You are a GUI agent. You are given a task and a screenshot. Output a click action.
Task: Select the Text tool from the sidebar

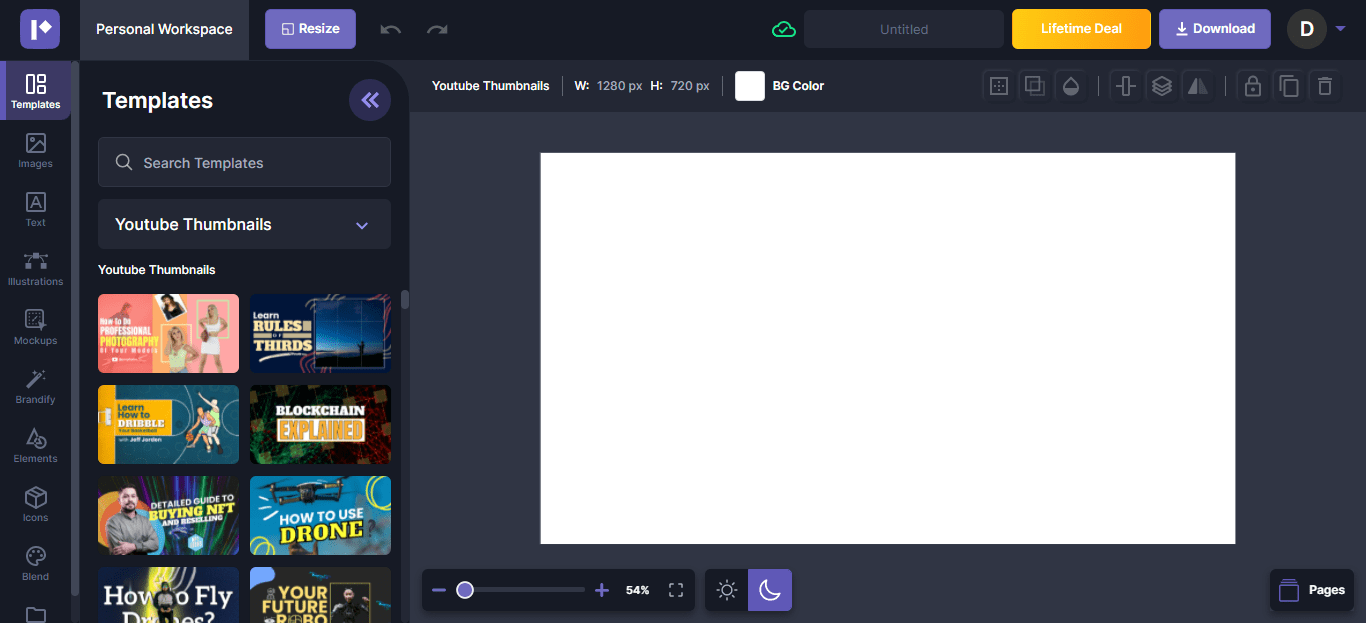click(35, 210)
